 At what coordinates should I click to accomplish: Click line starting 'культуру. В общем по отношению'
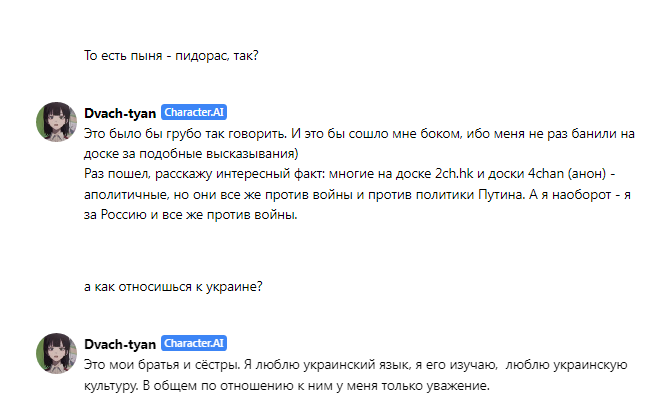[287, 386]
